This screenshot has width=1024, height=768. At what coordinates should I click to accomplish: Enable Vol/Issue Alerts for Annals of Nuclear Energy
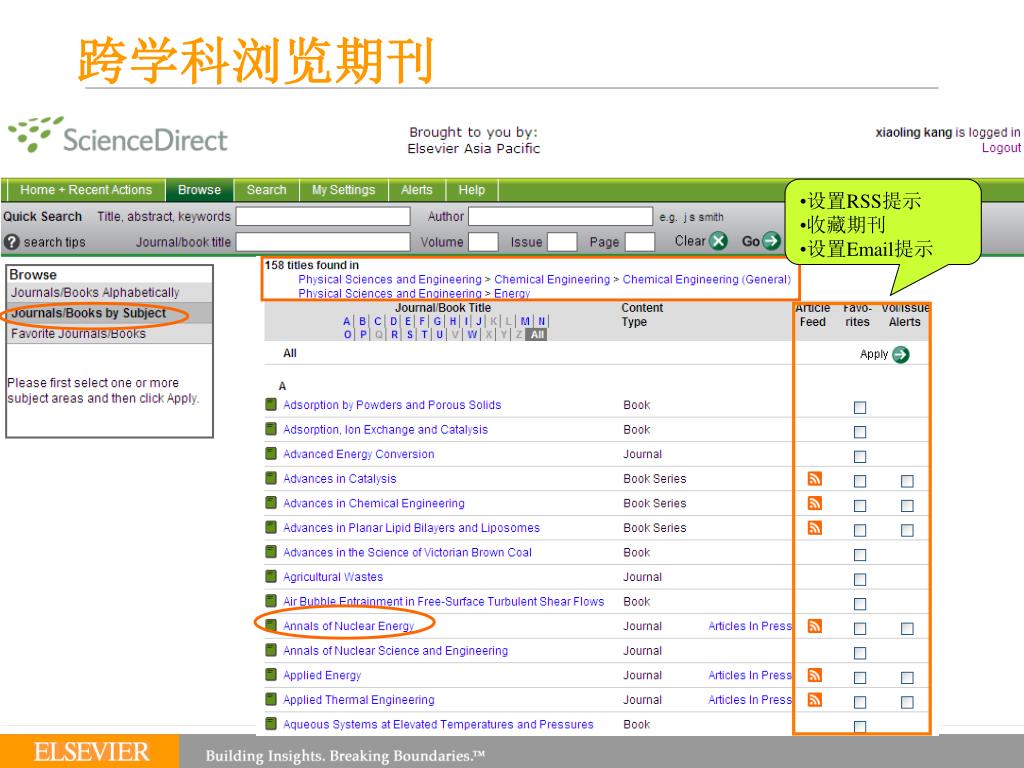[x=907, y=629]
